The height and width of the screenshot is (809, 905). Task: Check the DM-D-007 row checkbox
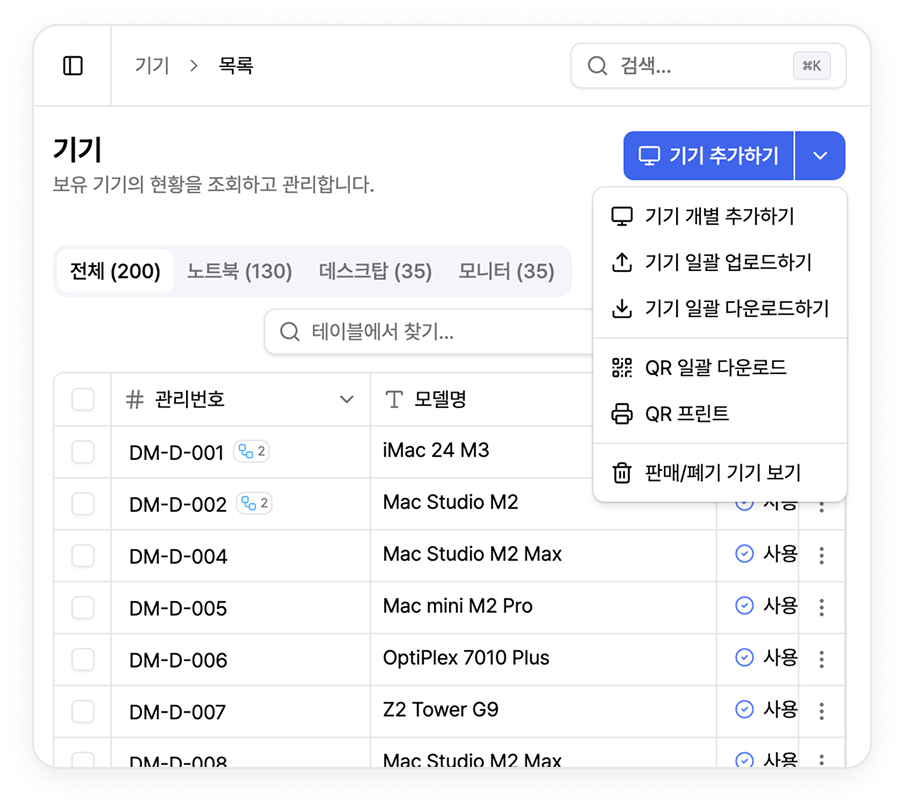click(83, 711)
